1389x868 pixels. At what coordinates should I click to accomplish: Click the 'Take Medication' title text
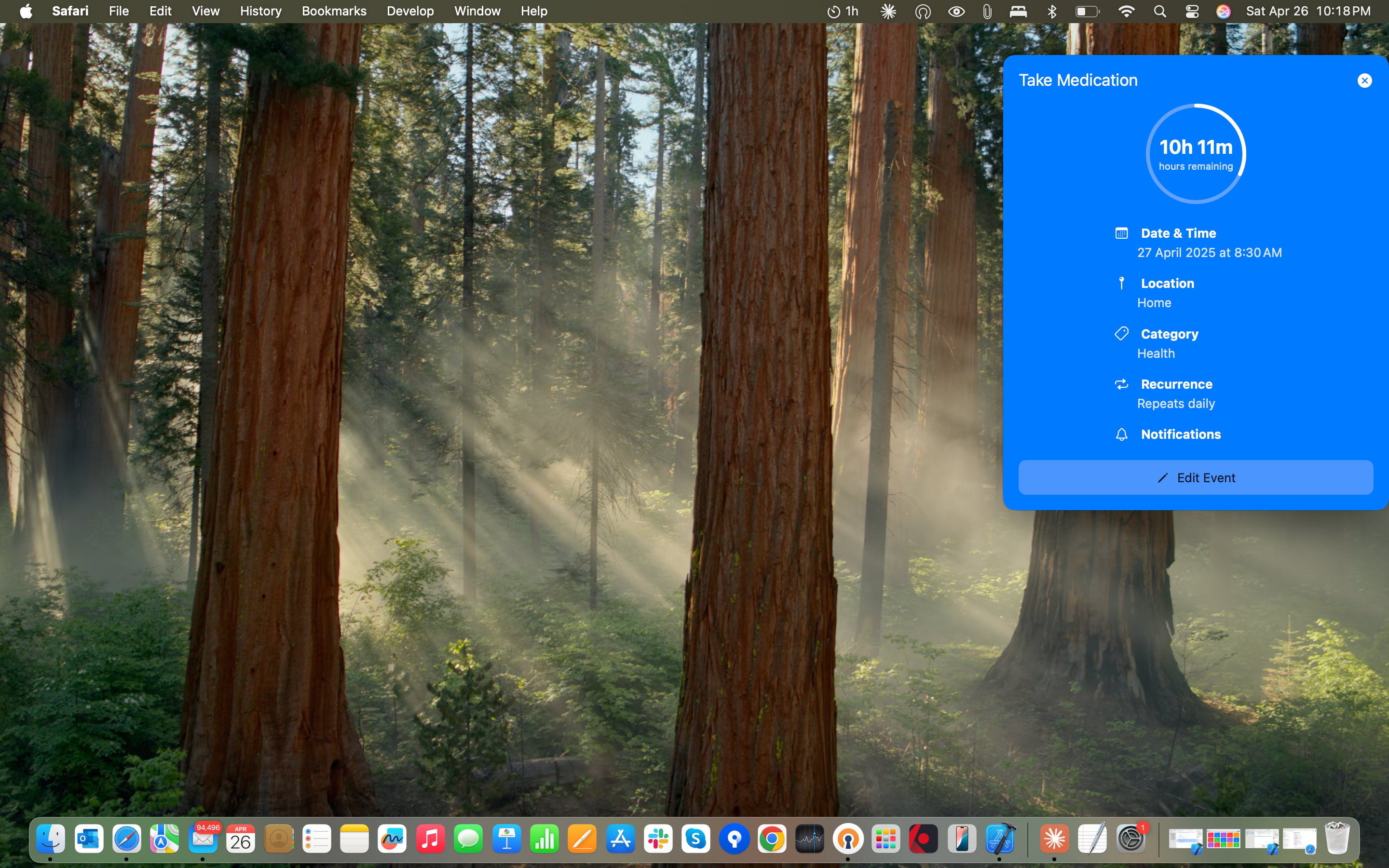1078,80
